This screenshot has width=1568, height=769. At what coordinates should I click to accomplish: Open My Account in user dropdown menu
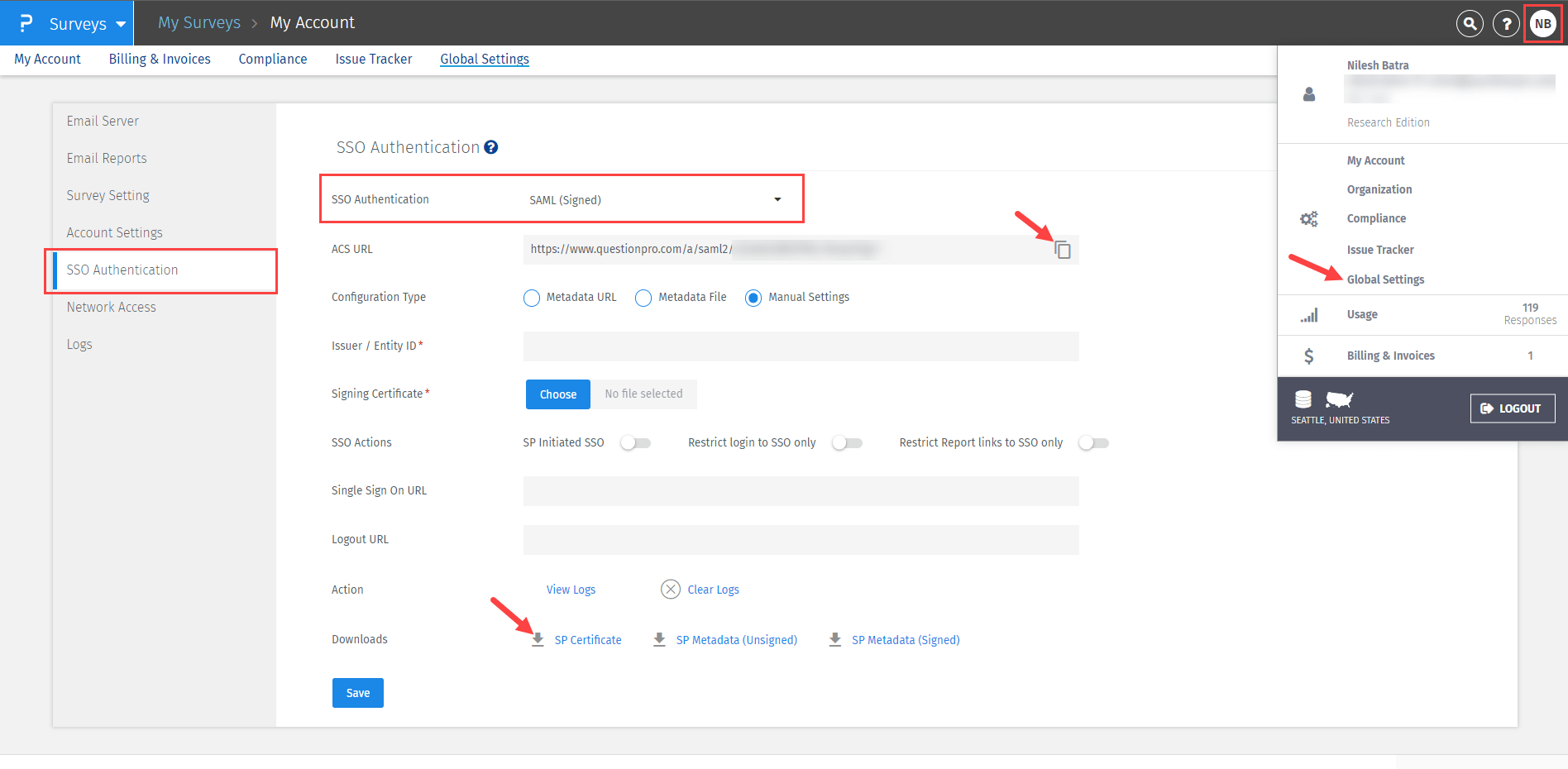point(1376,160)
